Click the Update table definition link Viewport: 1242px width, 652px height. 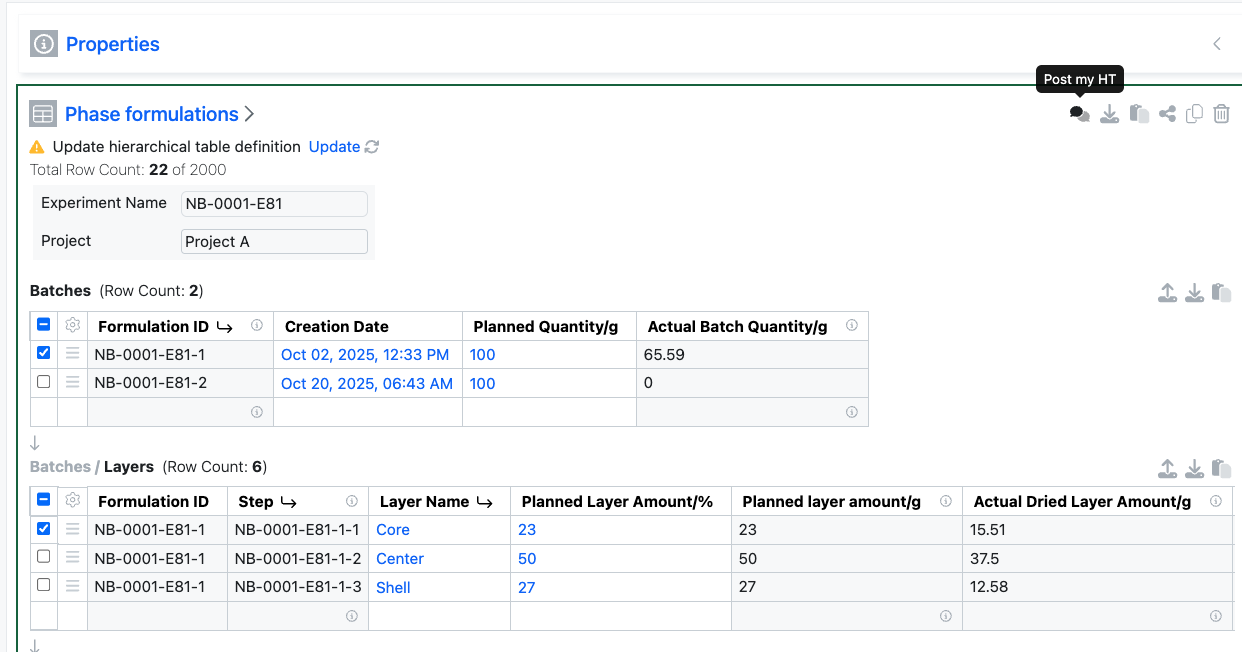pos(334,147)
